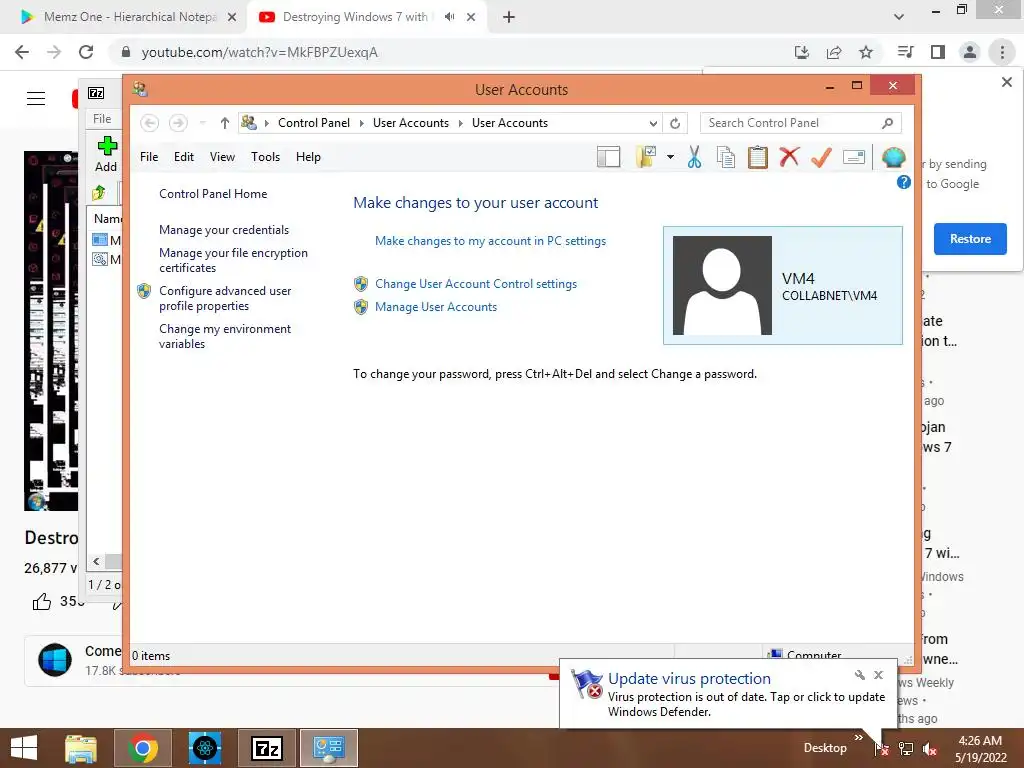Image resolution: width=1024 pixels, height=768 pixels.
Task: Click the VM4 user account picture
Action: [x=722, y=285]
